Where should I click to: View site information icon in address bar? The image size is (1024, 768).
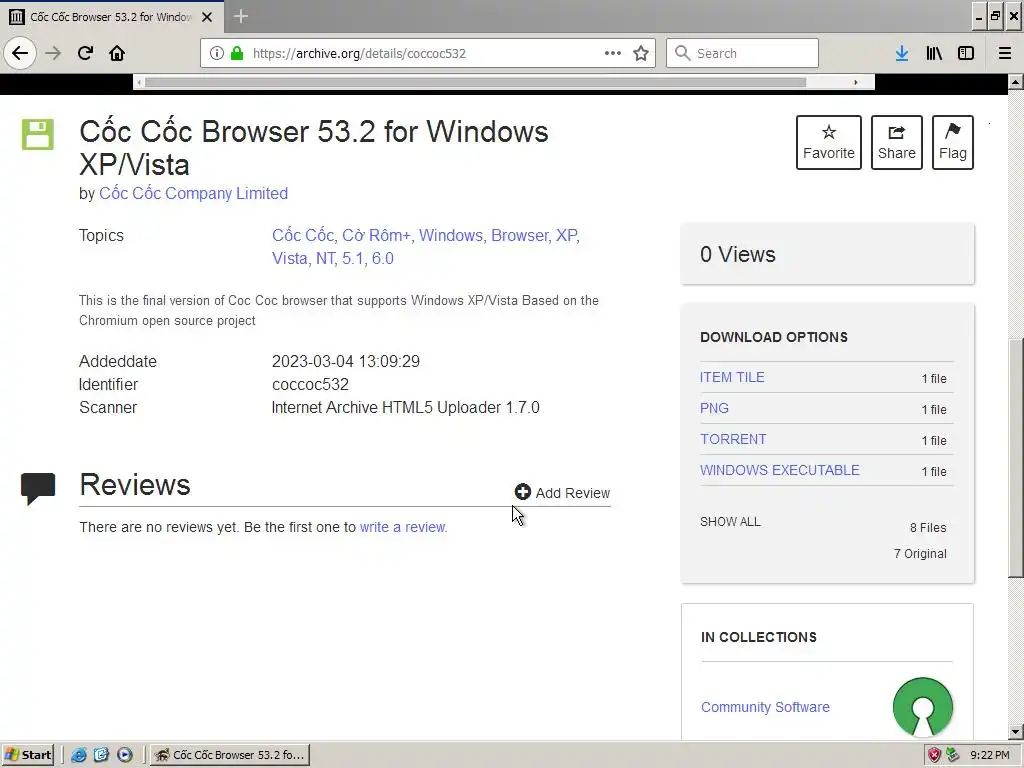click(x=216, y=53)
